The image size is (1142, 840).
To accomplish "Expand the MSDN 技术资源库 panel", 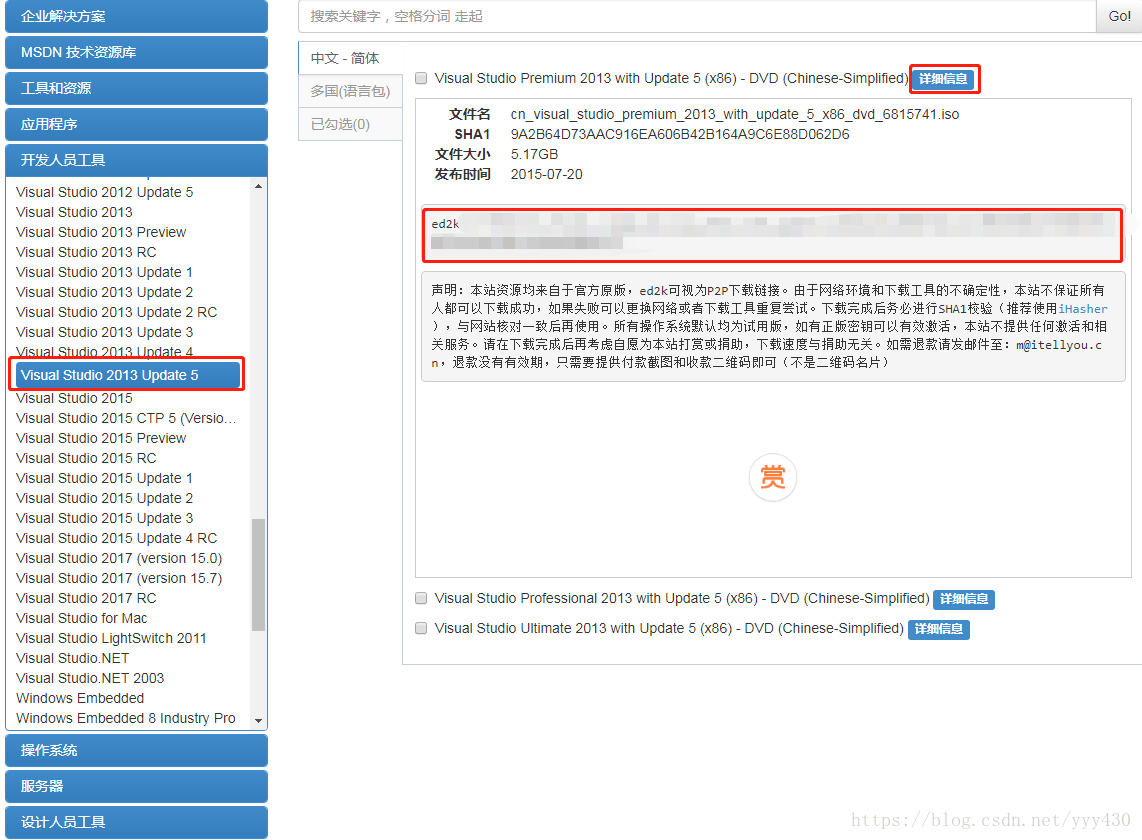I will [136, 52].
